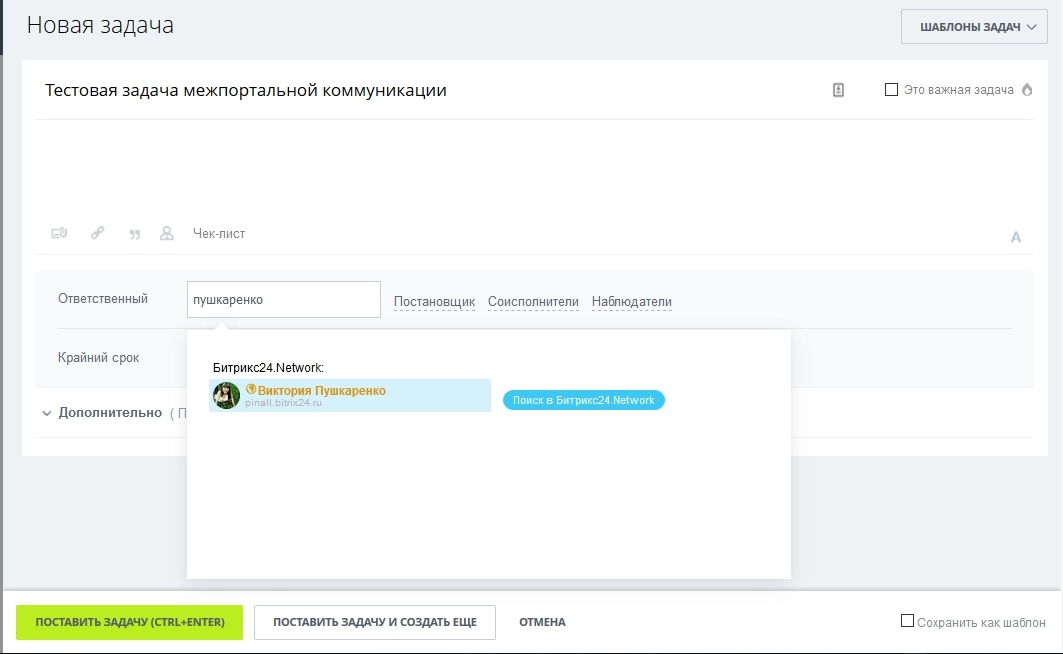The image size is (1063, 654).
Task: Select Виктория Пушкаренко from suggestions
Action: tap(323, 391)
